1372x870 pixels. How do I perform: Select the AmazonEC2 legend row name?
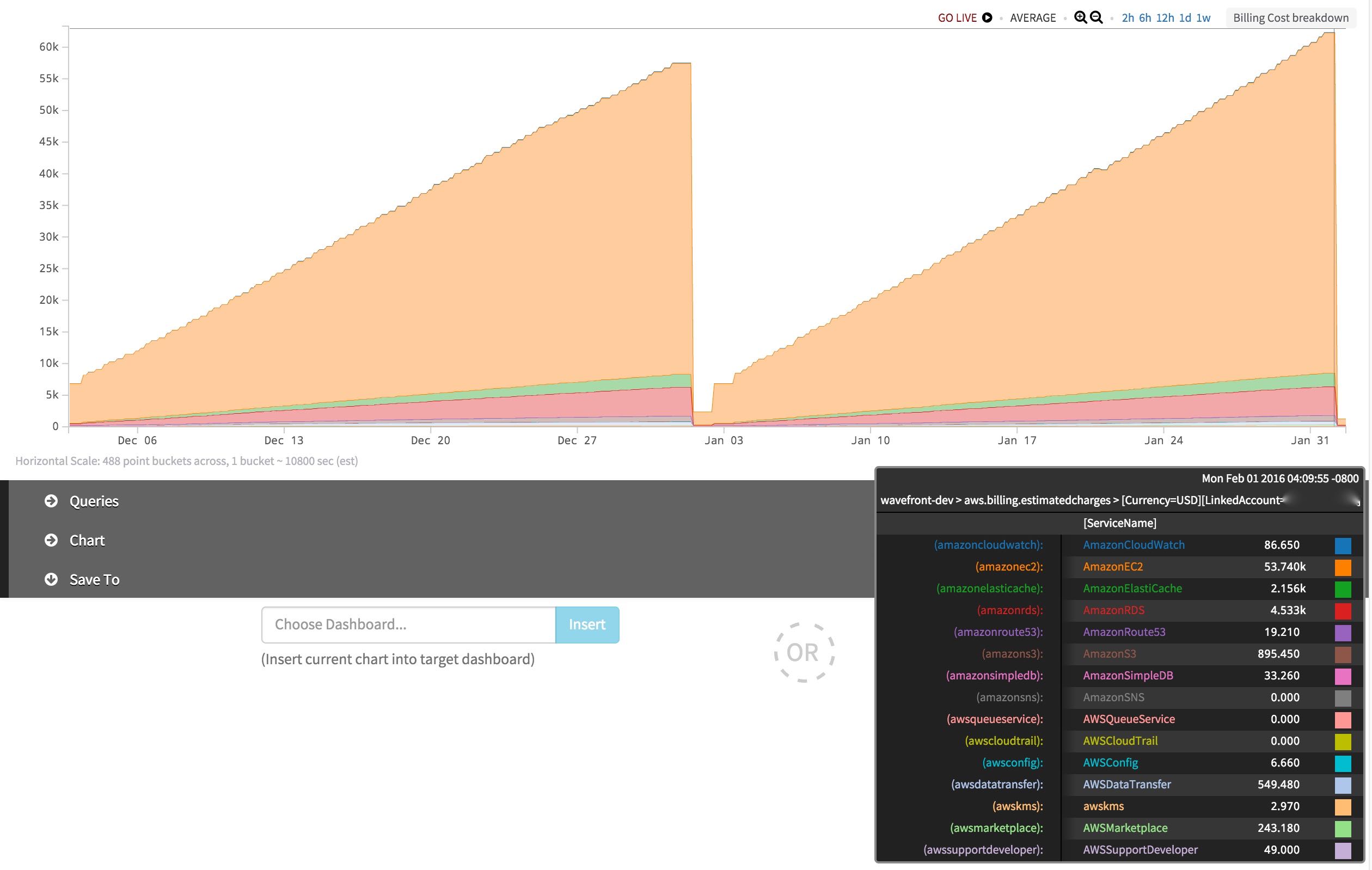1113,566
